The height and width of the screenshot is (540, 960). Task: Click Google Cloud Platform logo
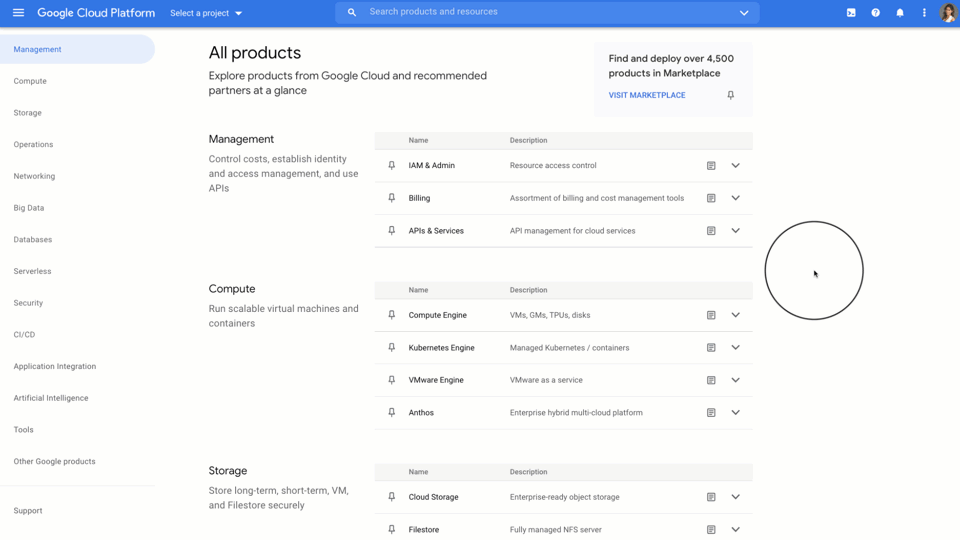(96, 13)
